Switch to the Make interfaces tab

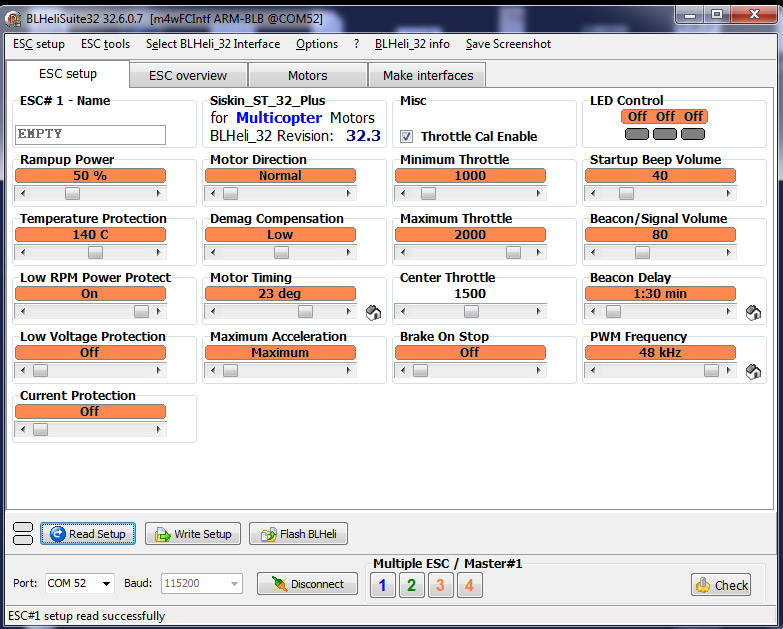click(428, 75)
